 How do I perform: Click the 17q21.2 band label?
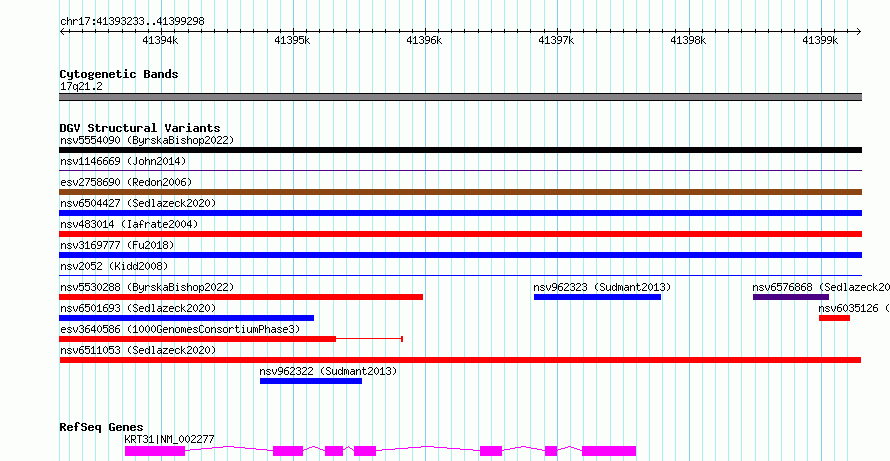tap(81, 86)
